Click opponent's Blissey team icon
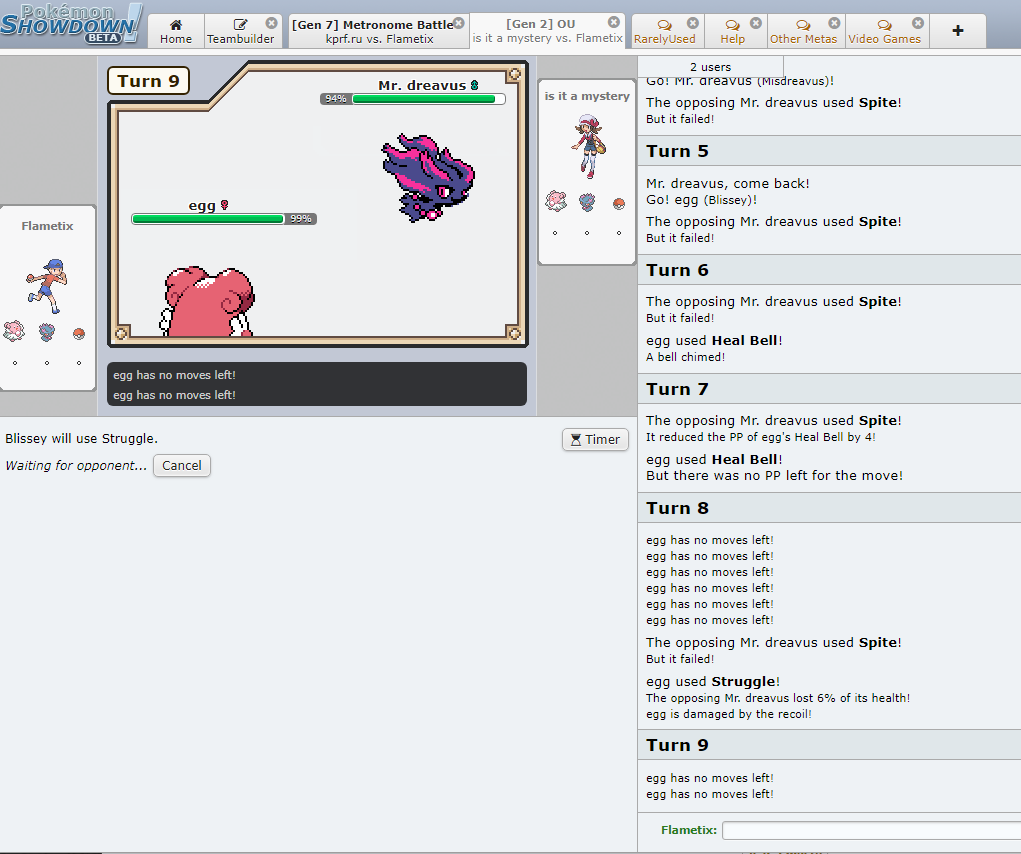 [x=555, y=201]
